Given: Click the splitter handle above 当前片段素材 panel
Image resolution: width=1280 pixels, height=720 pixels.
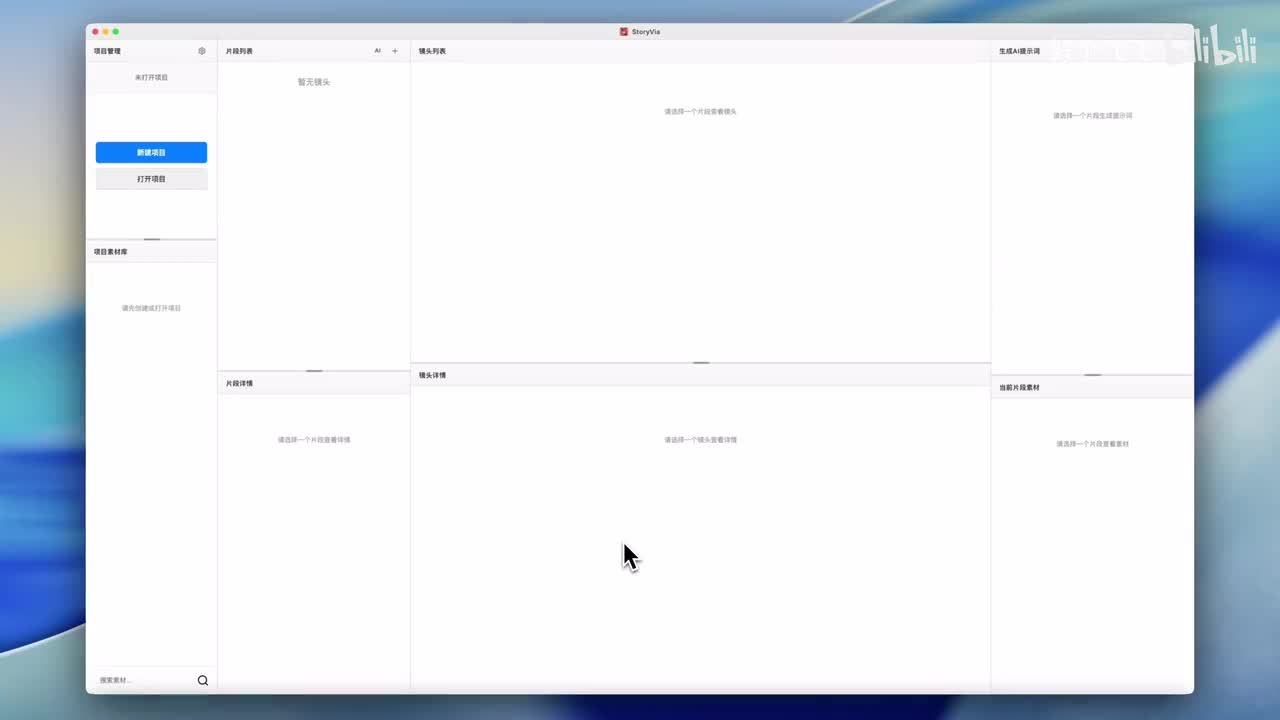Looking at the screenshot, I should pyautogui.click(x=1093, y=374).
